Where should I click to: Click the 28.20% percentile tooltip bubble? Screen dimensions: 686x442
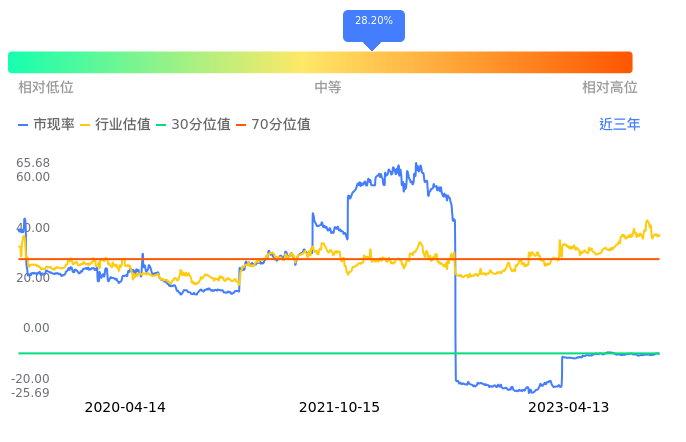[373, 22]
